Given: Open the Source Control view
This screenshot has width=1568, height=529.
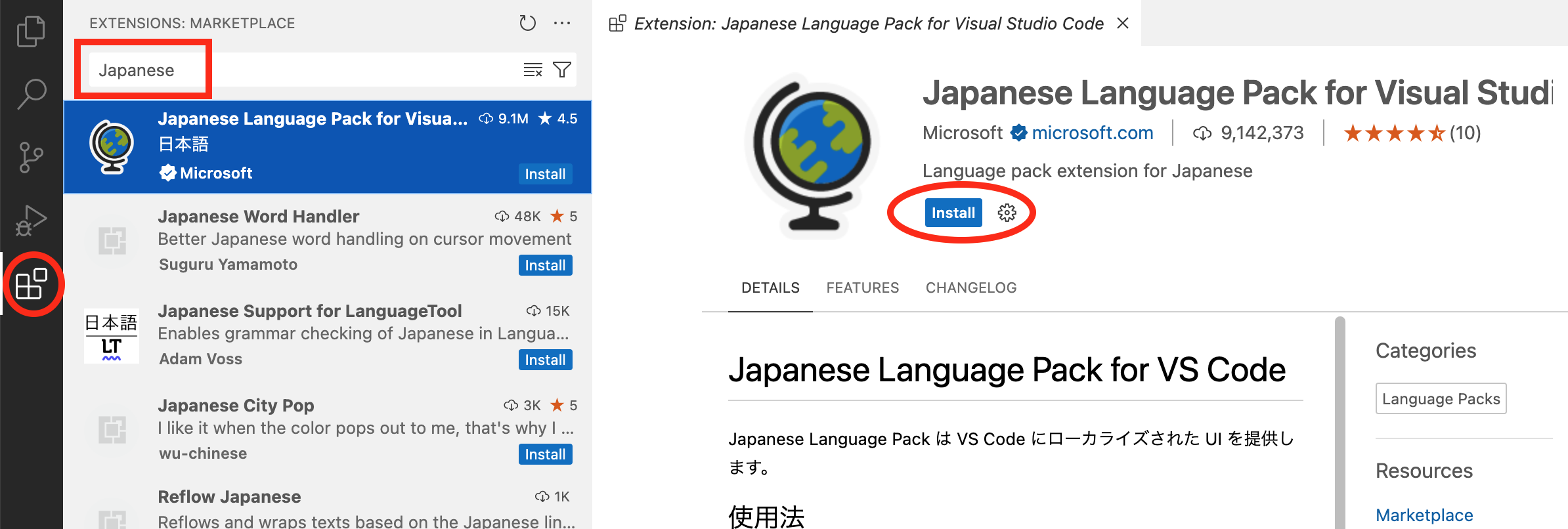Looking at the screenshot, I should pos(31,158).
